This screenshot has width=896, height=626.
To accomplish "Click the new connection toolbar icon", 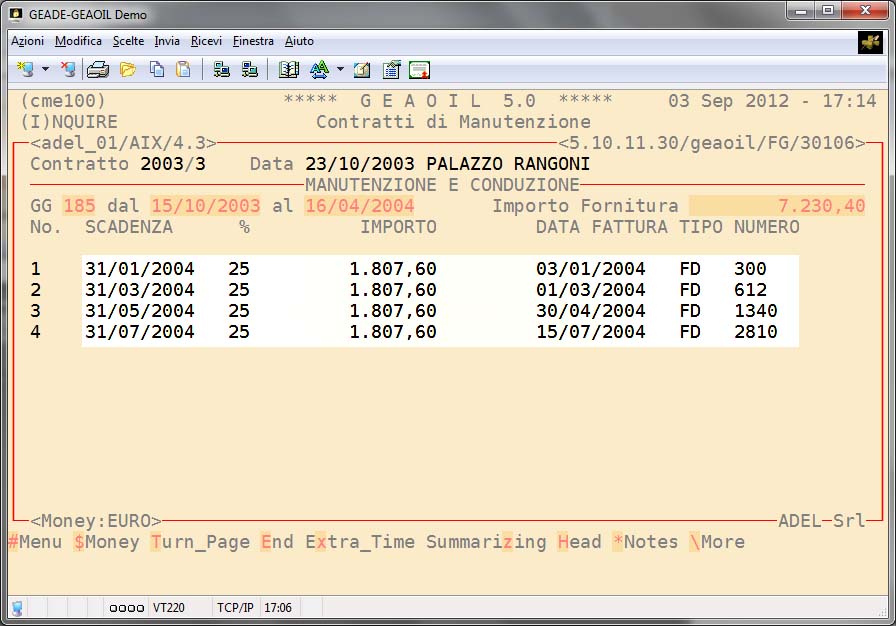I will pos(25,70).
